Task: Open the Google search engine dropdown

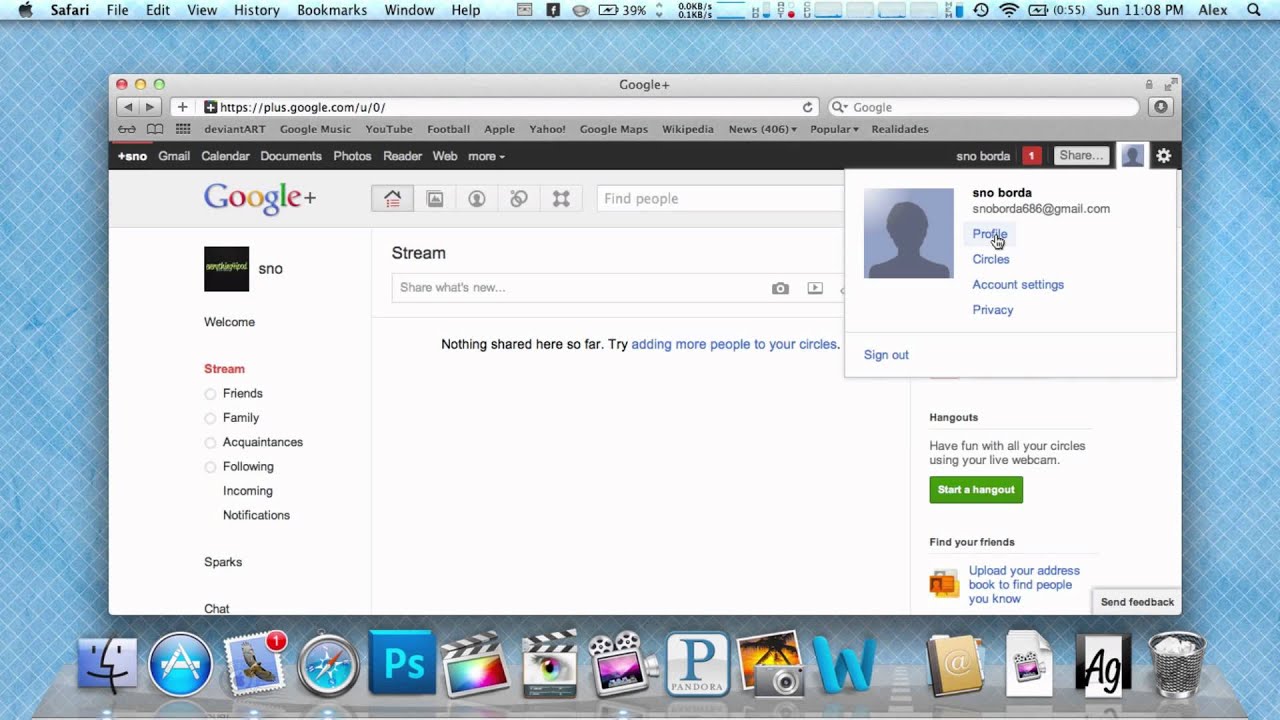Action: point(840,107)
